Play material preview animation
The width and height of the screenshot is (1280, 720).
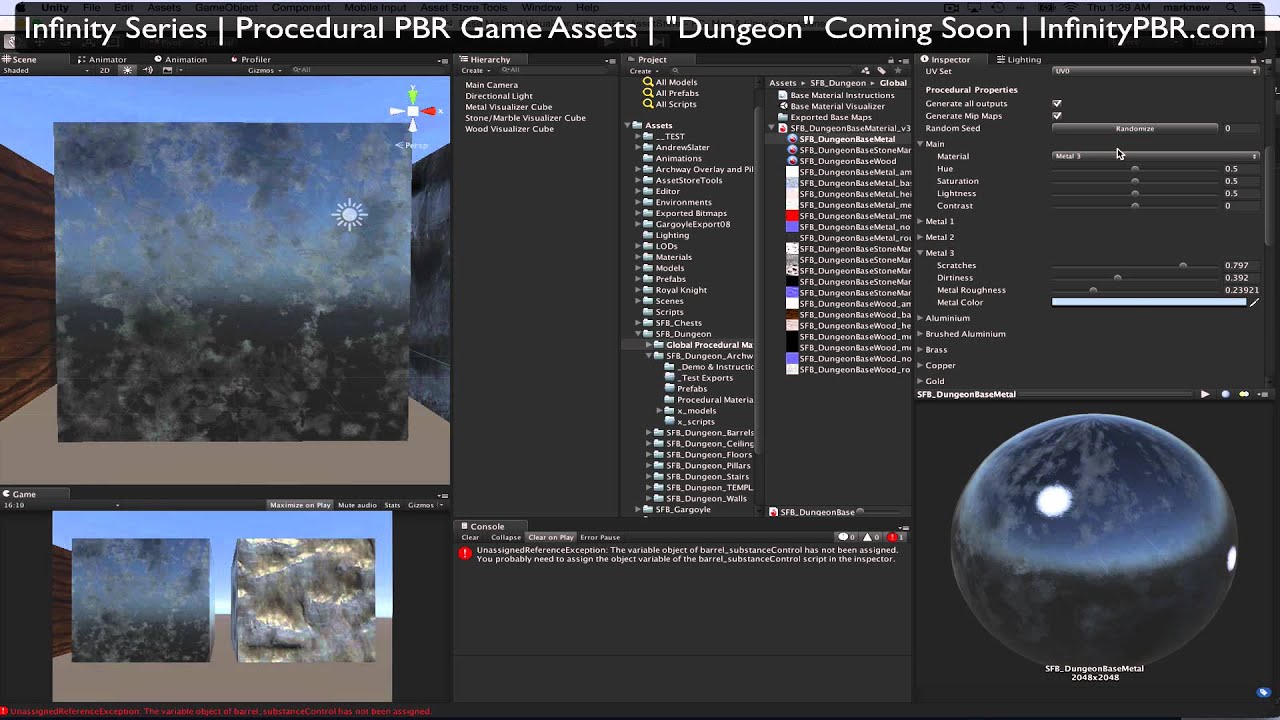[1205, 394]
